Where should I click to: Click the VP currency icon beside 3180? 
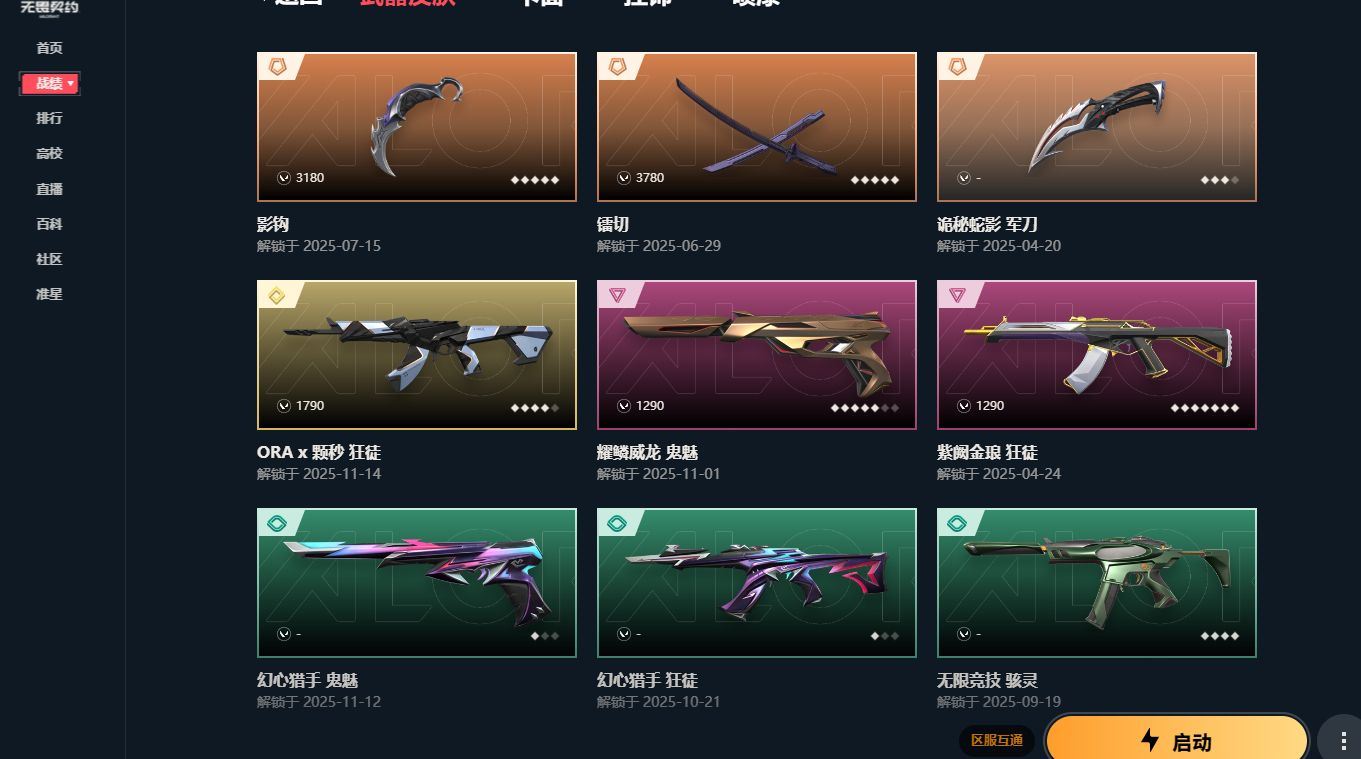click(284, 178)
